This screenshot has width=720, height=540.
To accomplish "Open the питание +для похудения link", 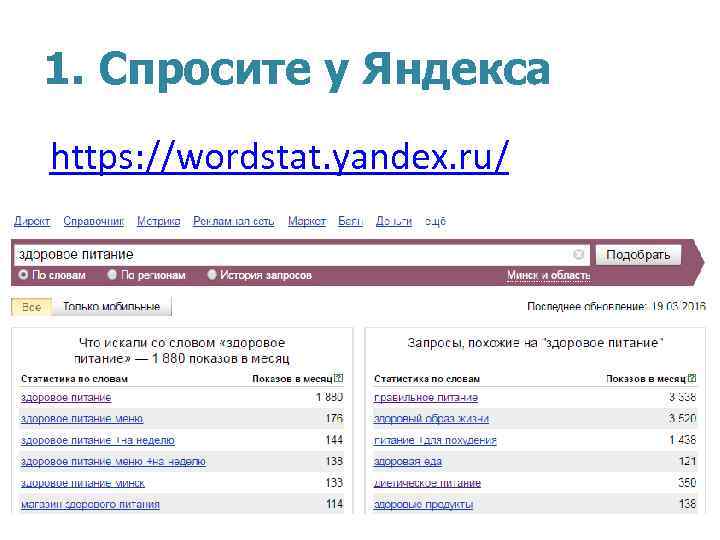I will [x=435, y=440].
